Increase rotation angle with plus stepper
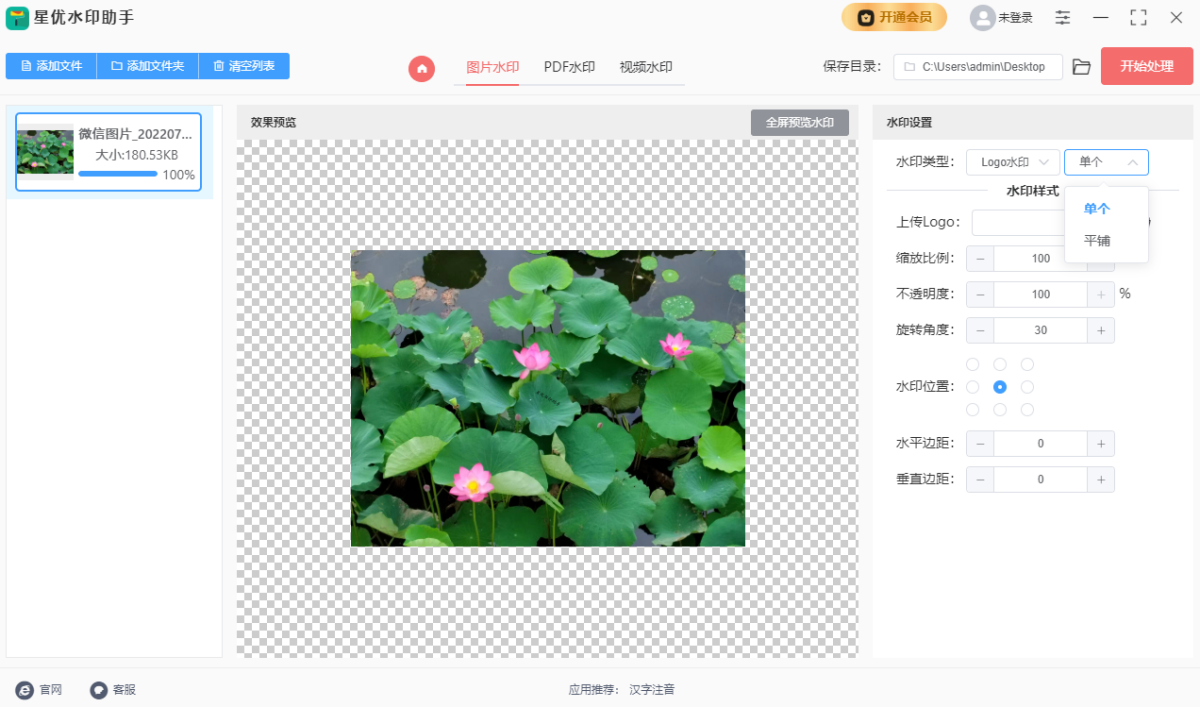The height and width of the screenshot is (707, 1200). click(x=1101, y=331)
